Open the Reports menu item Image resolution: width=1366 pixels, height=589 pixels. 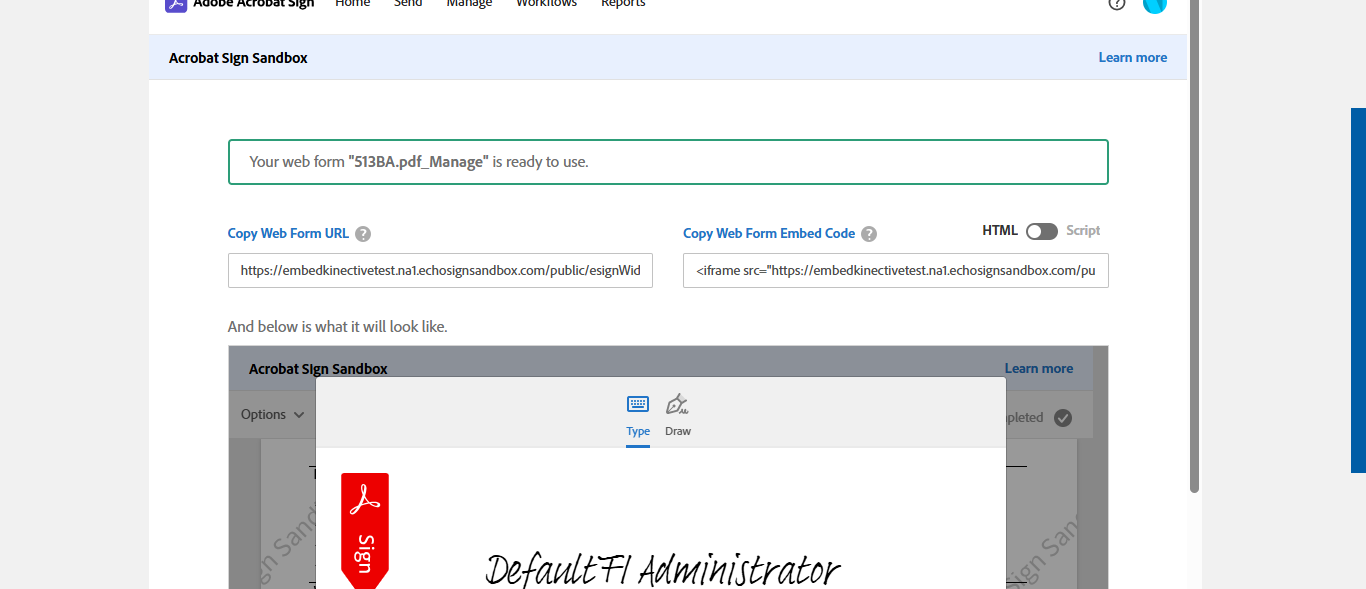623,4
